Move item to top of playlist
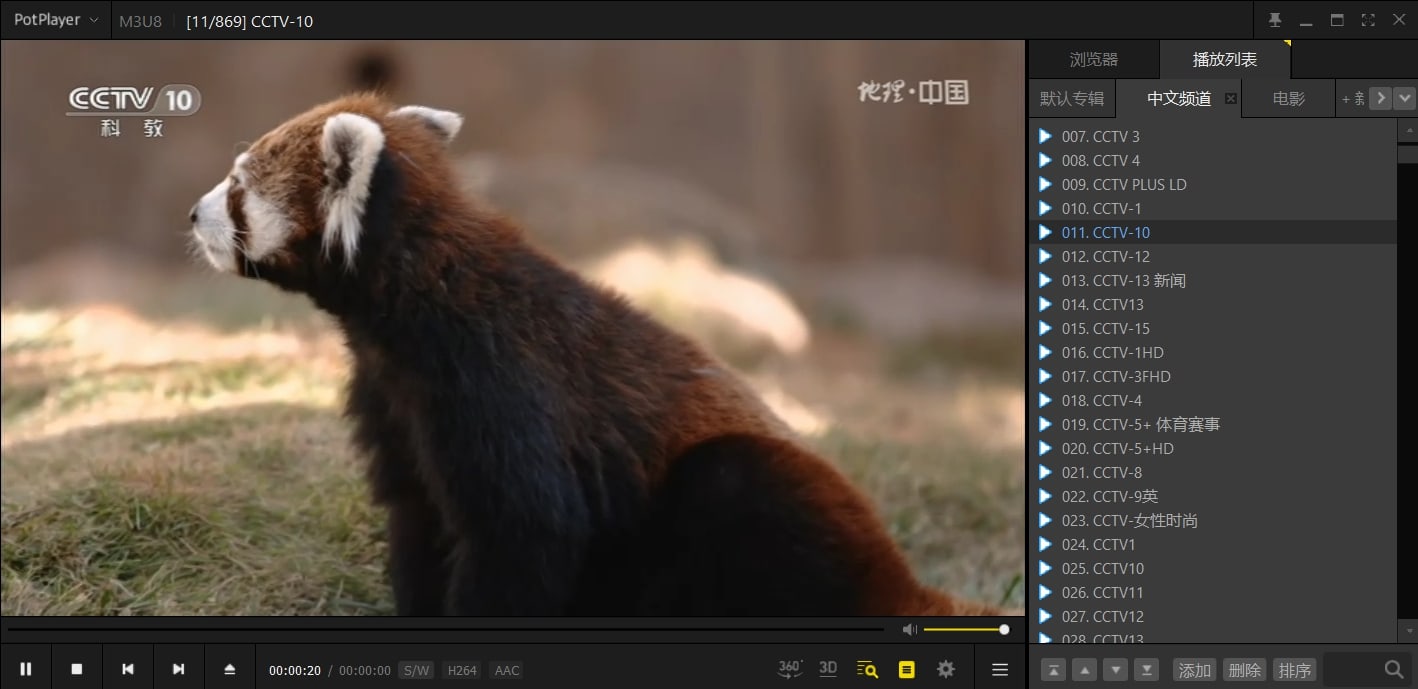Image resolution: width=1418 pixels, height=689 pixels. point(1053,670)
